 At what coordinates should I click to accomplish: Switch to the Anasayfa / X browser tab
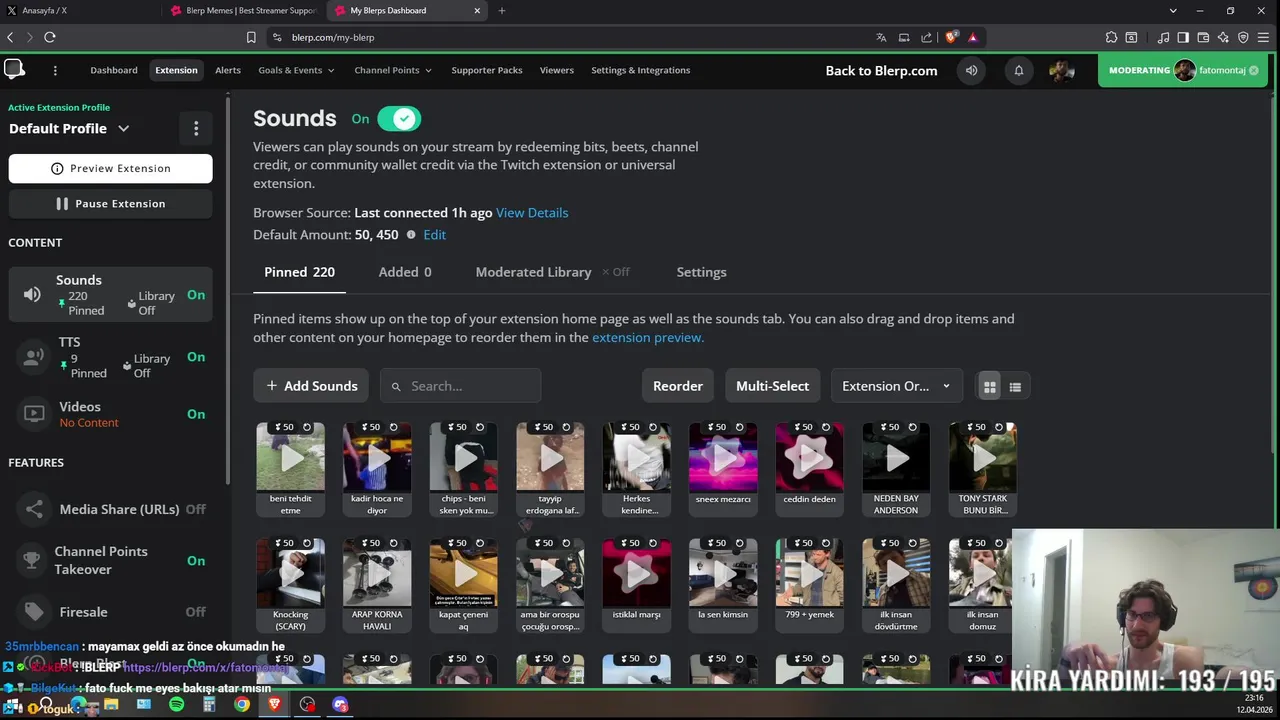(x=80, y=11)
